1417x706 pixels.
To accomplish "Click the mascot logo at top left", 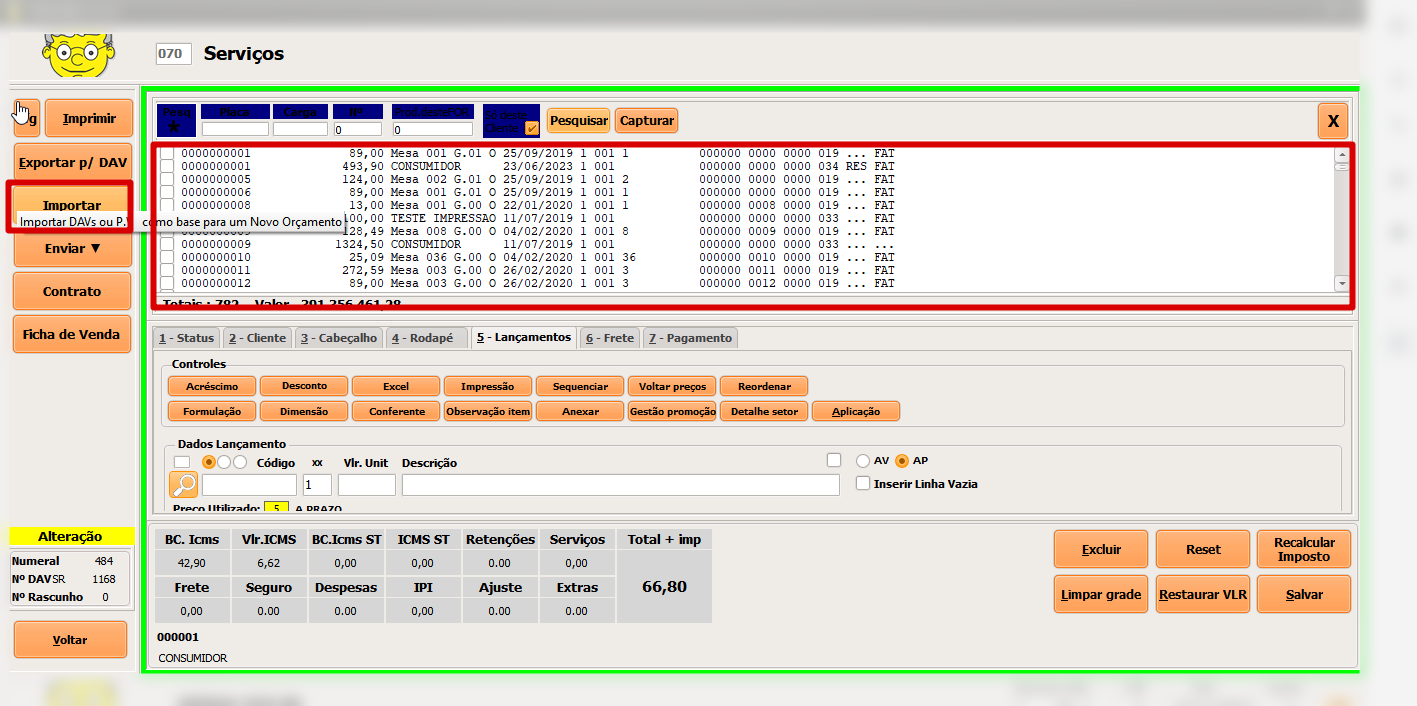I will click(x=78, y=54).
